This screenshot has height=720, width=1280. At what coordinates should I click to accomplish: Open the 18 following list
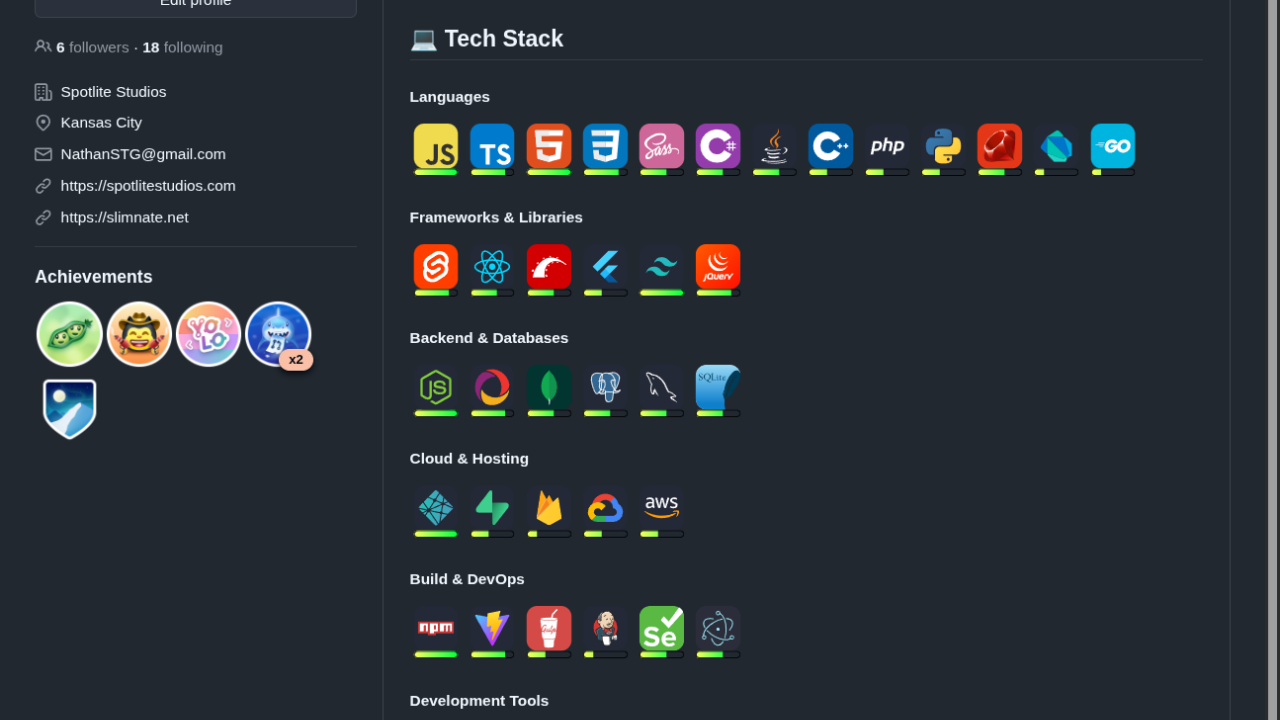coord(182,47)
